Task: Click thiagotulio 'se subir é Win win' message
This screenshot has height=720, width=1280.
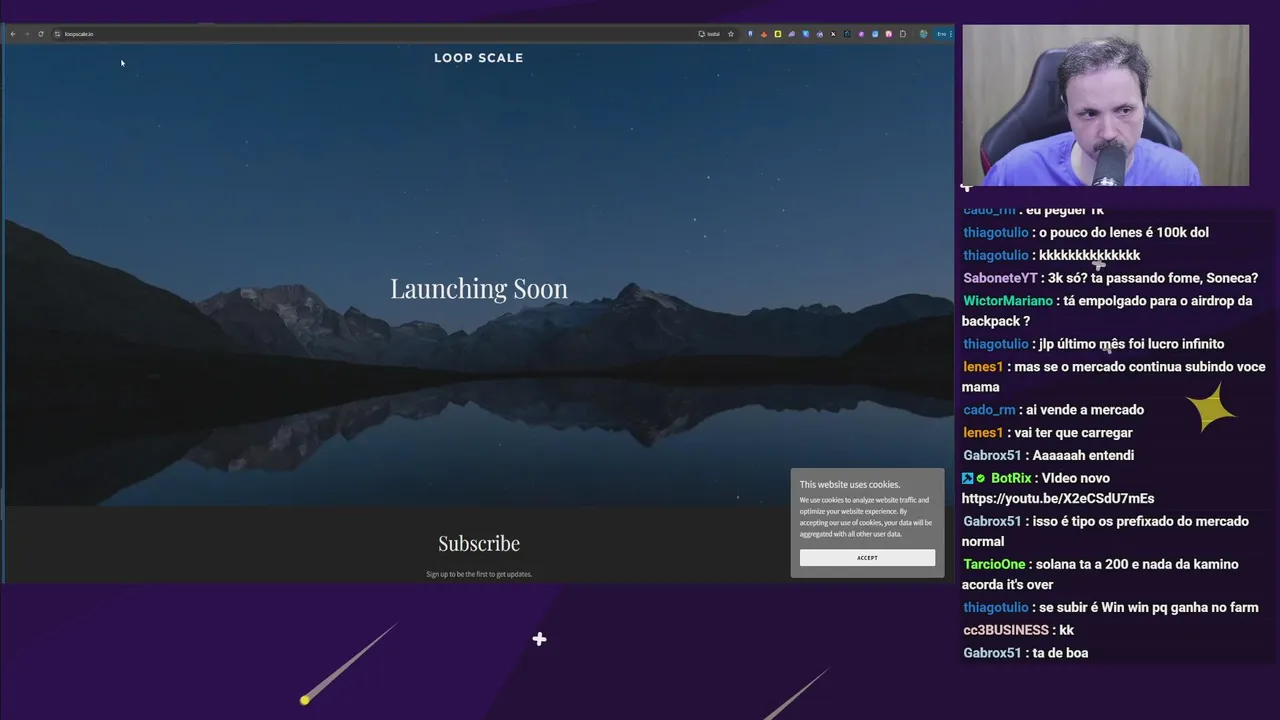Action: 1149,607
